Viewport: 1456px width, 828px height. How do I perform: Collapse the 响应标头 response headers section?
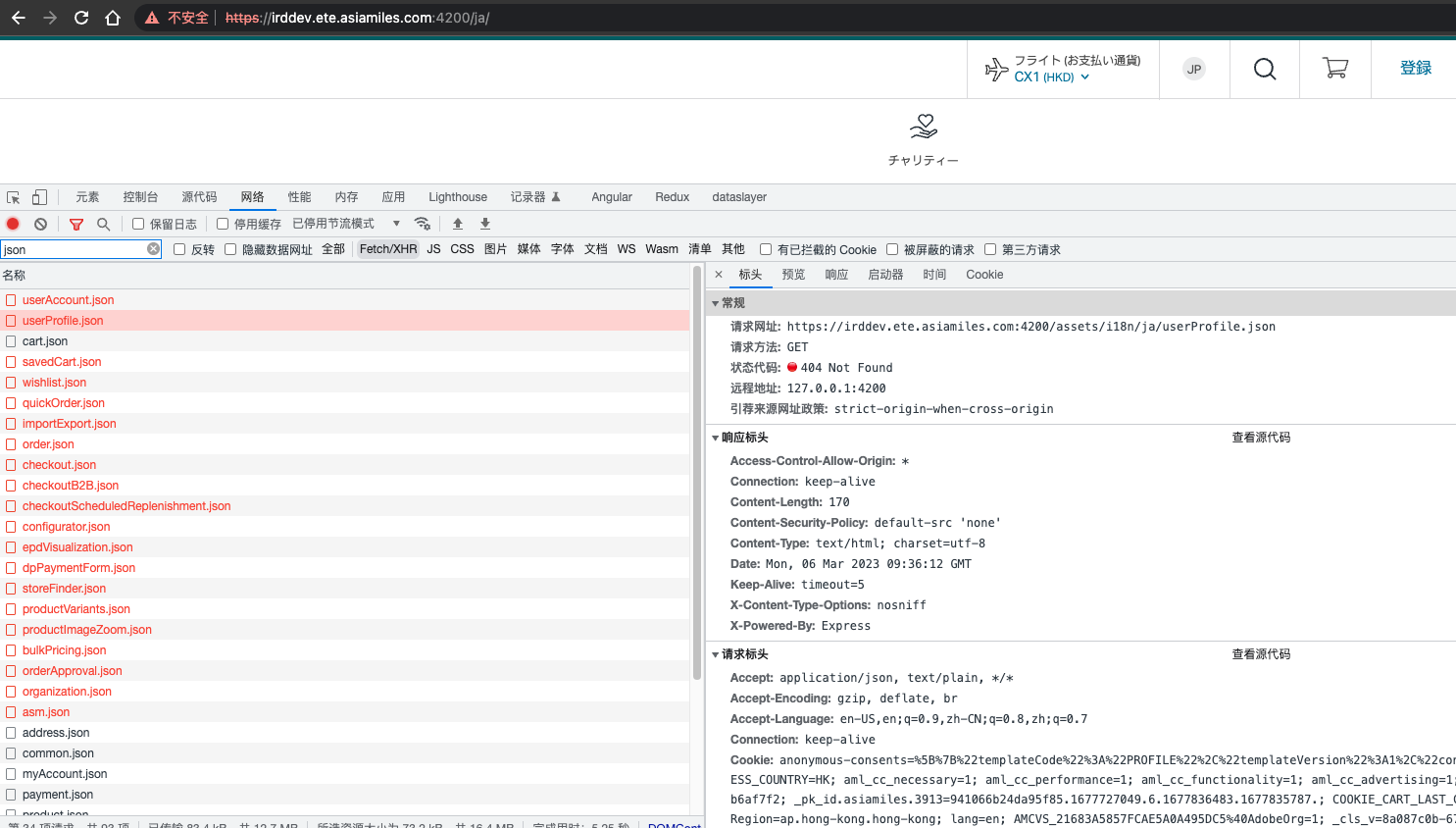click(x=717, y=437)
